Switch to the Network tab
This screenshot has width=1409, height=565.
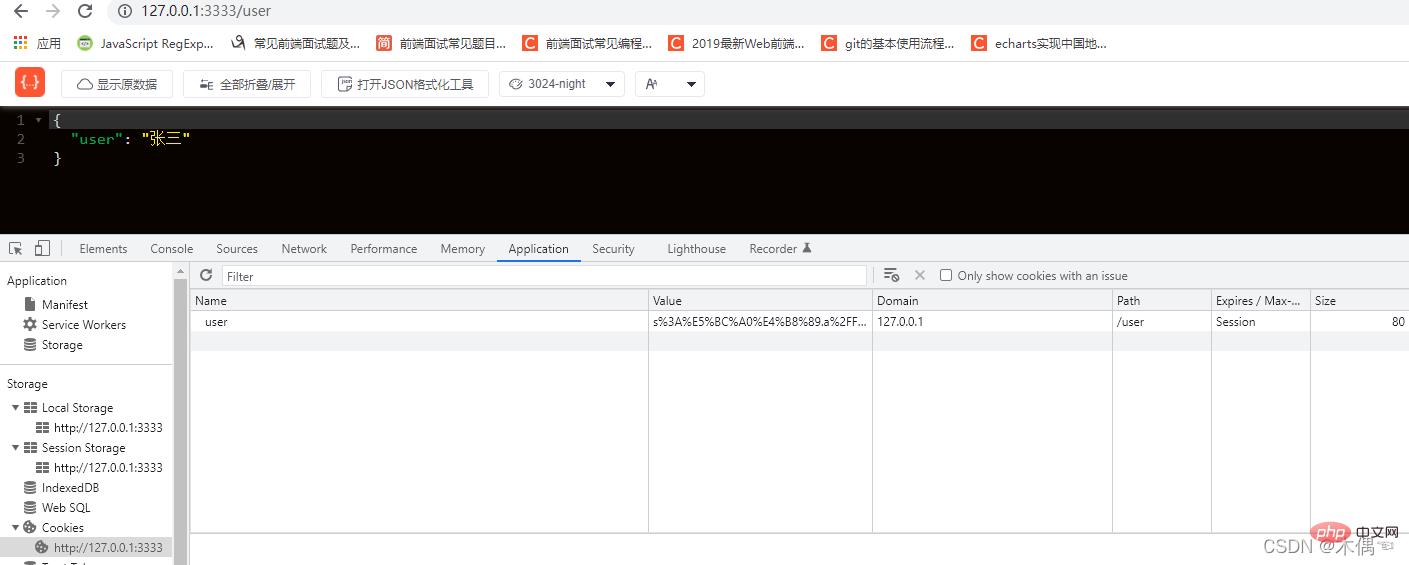(304, 249)
